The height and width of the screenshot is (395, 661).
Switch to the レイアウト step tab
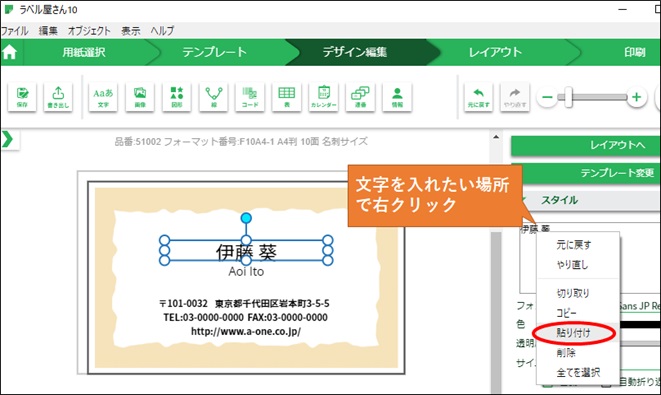pos(495,52)
